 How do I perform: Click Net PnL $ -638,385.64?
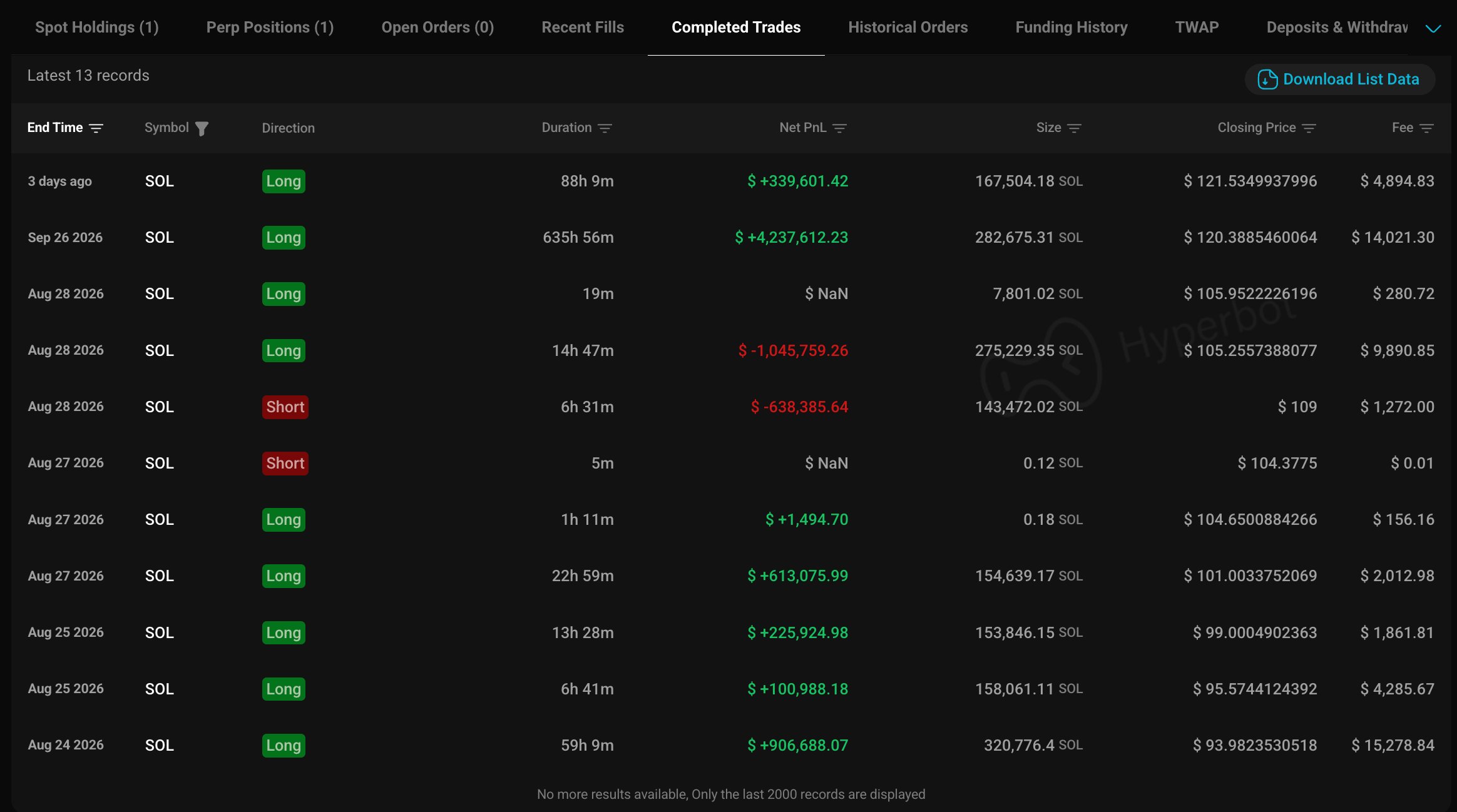799,407
